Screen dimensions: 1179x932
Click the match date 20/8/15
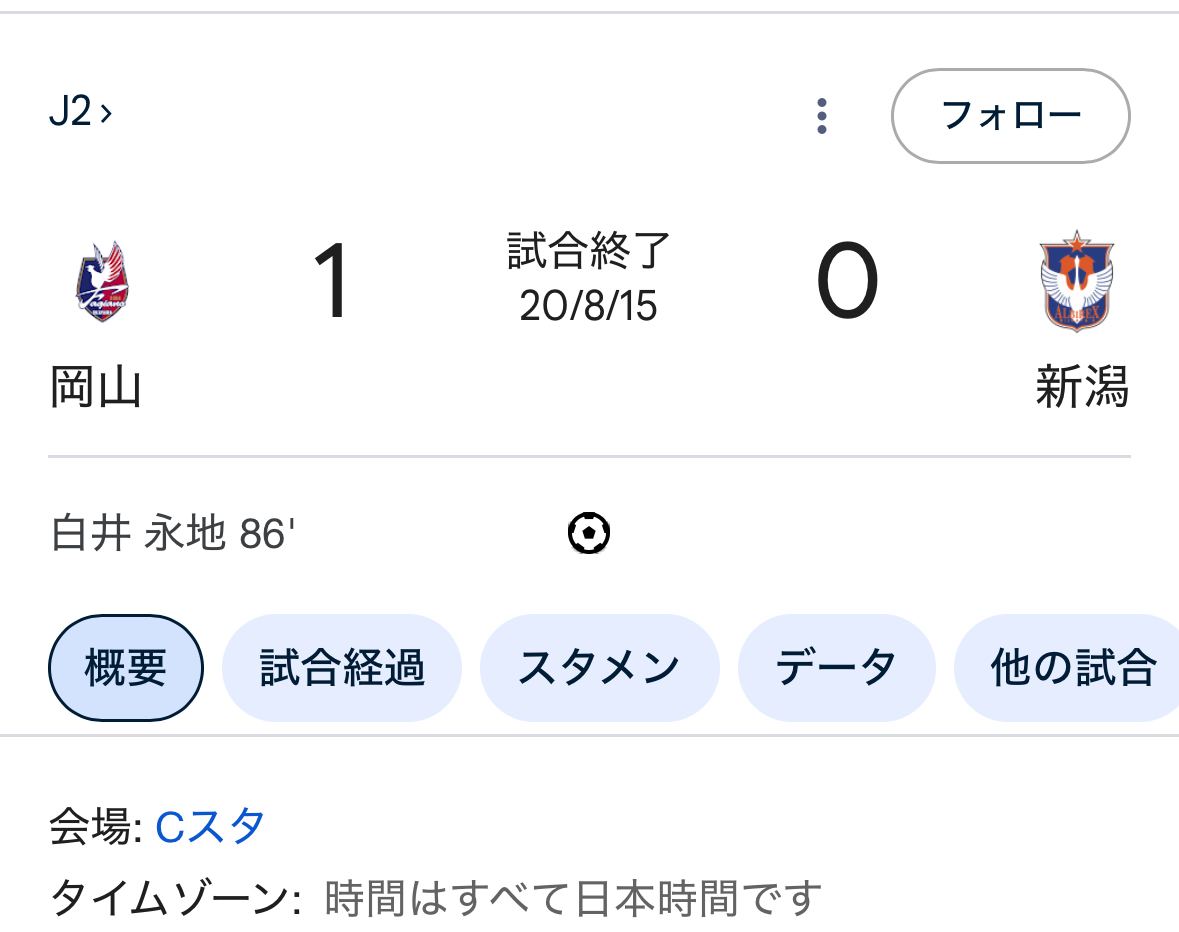point(588,305)
